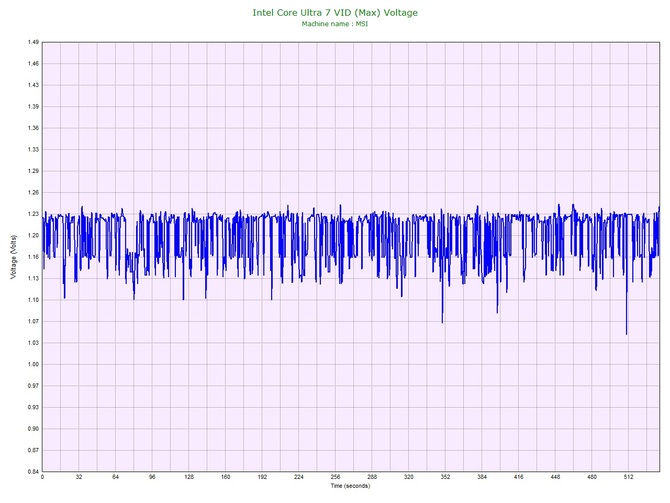Select the 1.29 voltage axis label
Viewport: 670px width, 503px height.
point(33,171)
